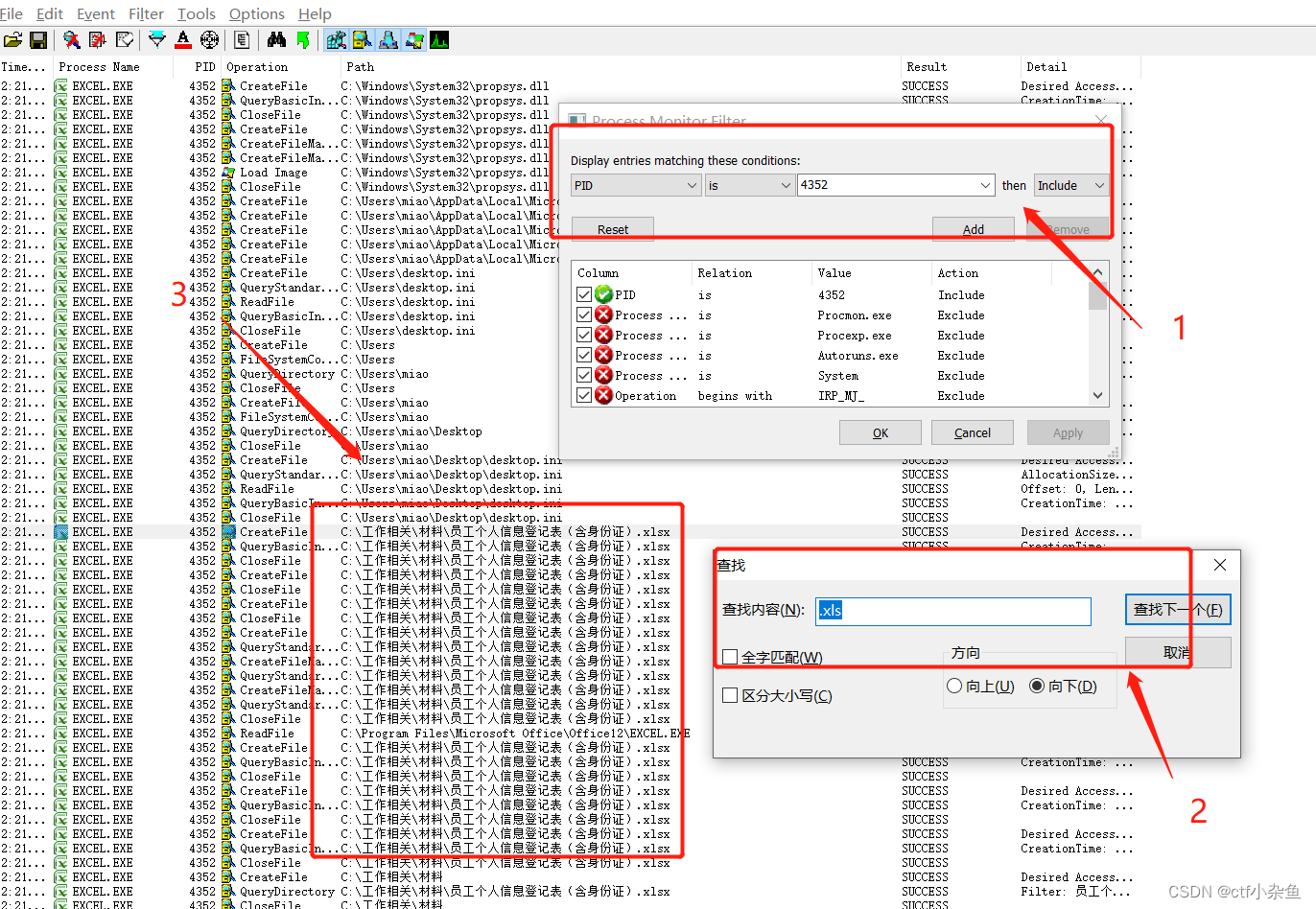Click the Include Process From Window crosshair icon
1316x909 pixels.
coord(209,40)
